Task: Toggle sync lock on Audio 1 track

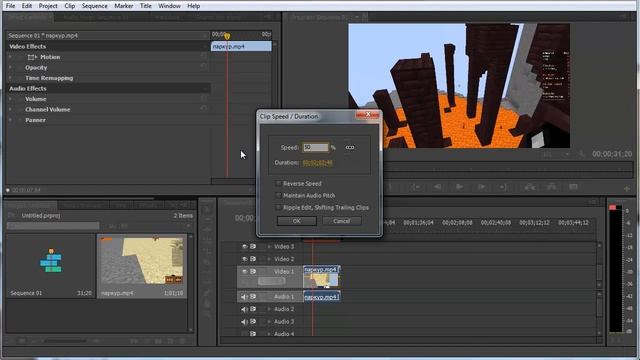Action: (x=253, y=297)
